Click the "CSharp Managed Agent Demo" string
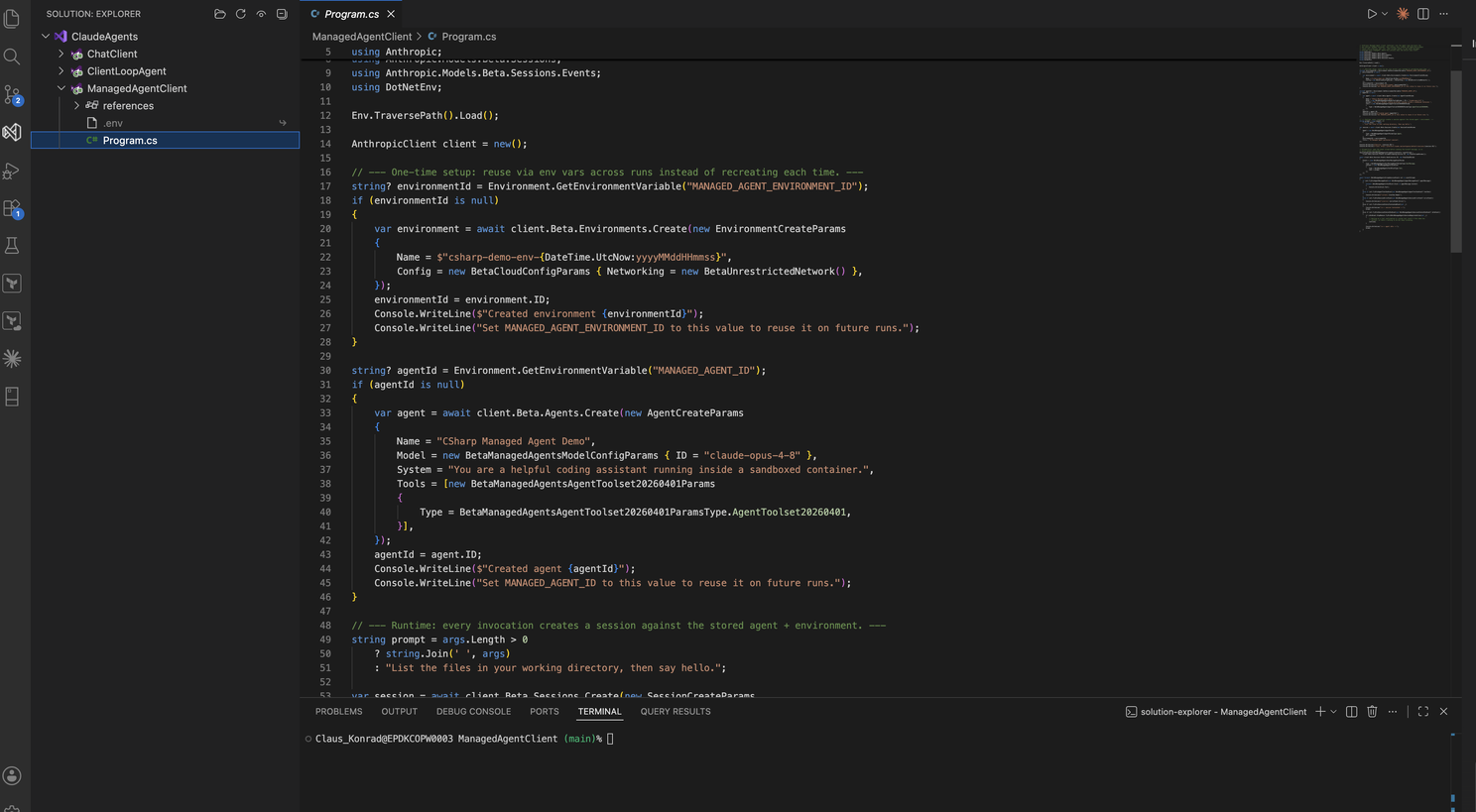The image size is (1476, 812). coord(514,441)
